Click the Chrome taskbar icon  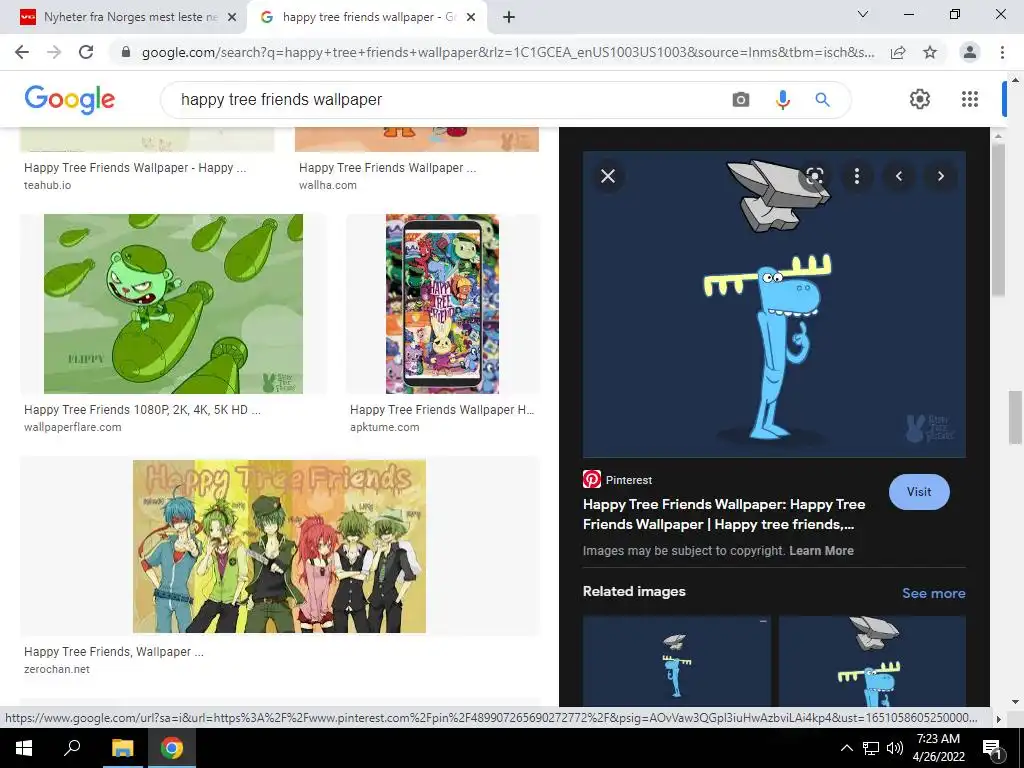[172, 748]
